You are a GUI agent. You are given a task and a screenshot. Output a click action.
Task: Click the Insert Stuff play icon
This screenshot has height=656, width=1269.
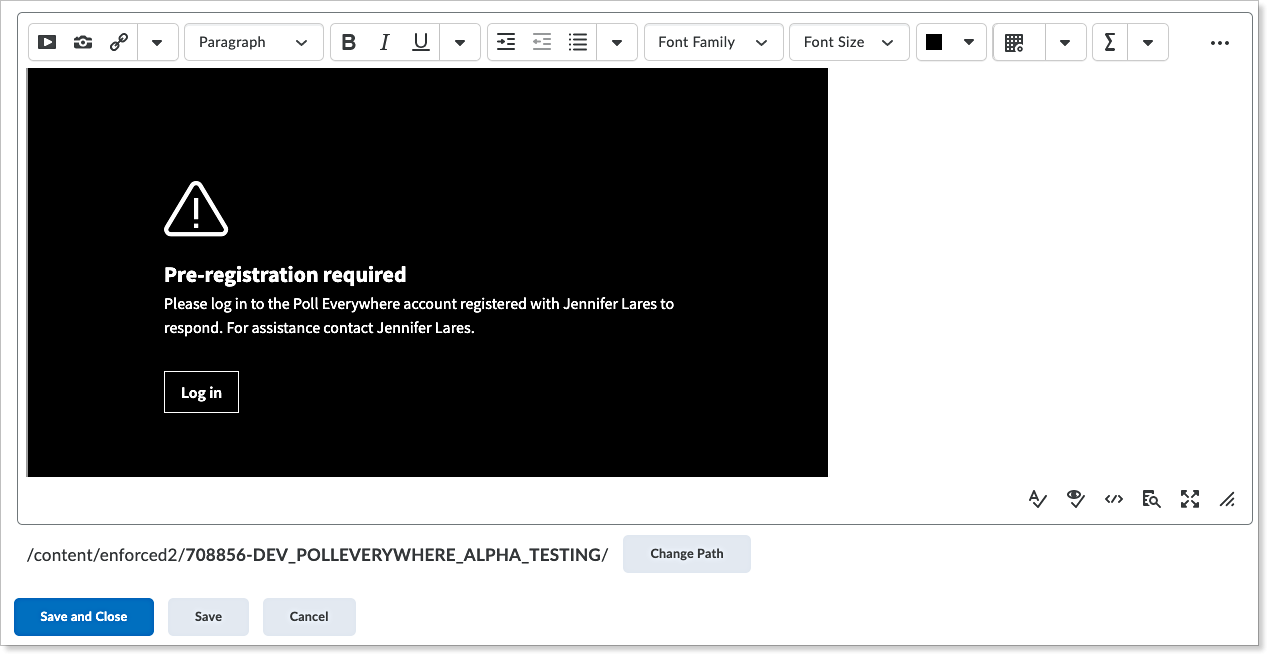[47, 42]
